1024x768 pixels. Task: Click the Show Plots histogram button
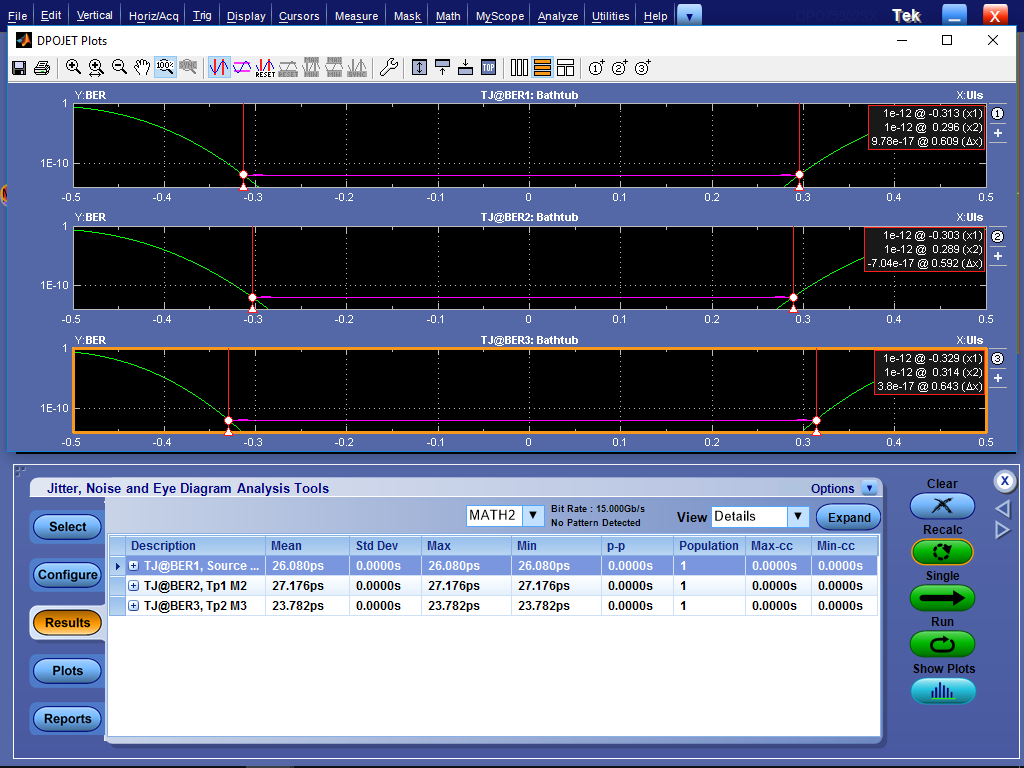pos(943,691)
